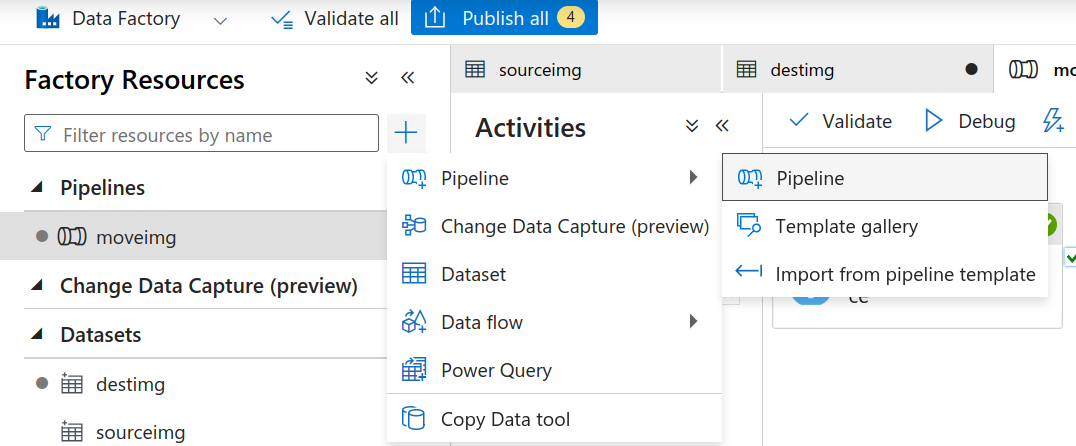The image size is (1076, 446).
Task: Click the pending changes badge showing 4
Action: coord(570,18)
